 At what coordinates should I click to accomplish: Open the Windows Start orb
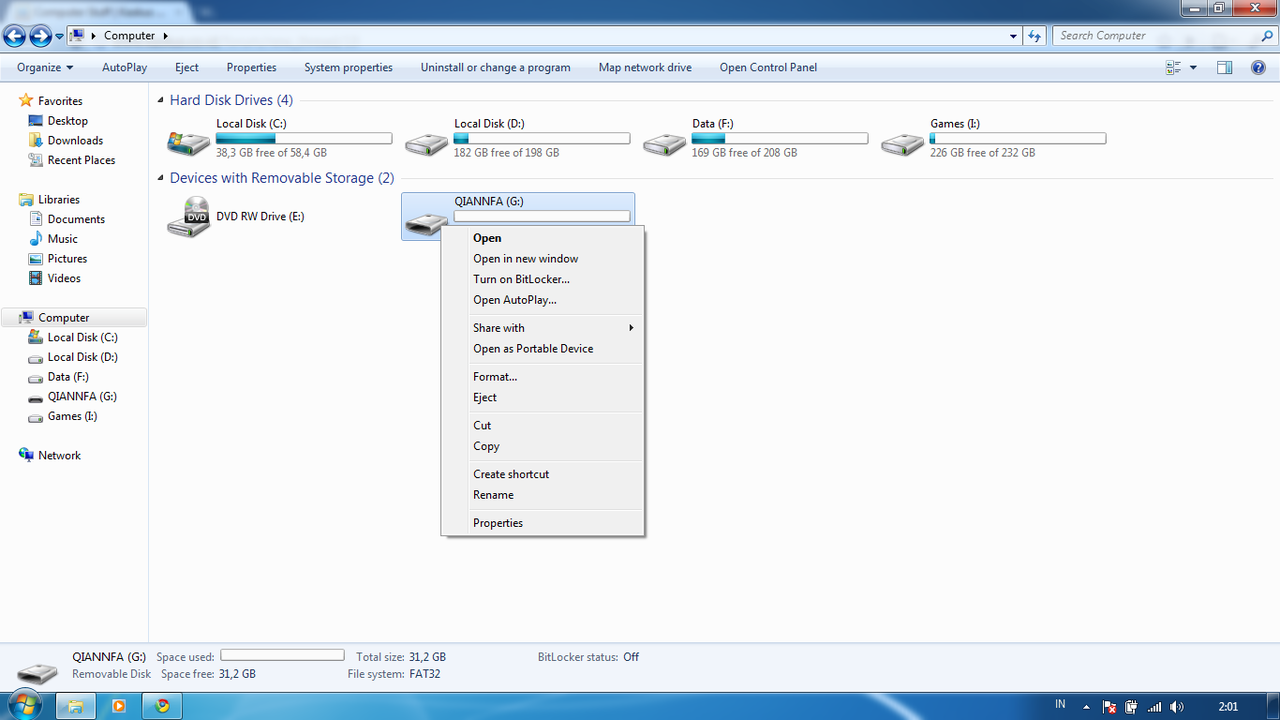tap(24, 704)
